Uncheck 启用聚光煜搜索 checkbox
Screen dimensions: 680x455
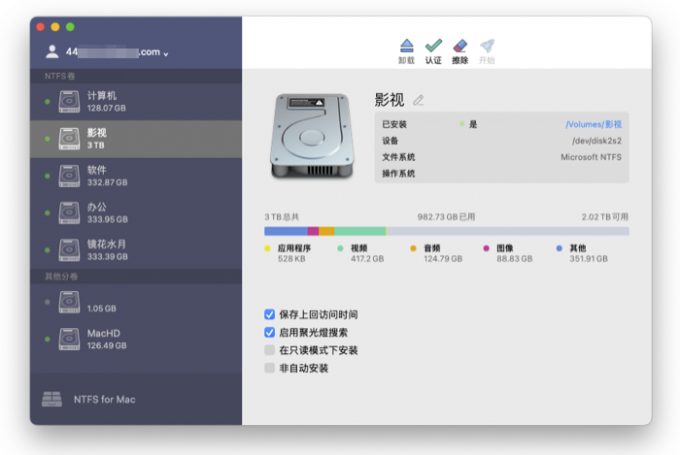pos(269,332)
